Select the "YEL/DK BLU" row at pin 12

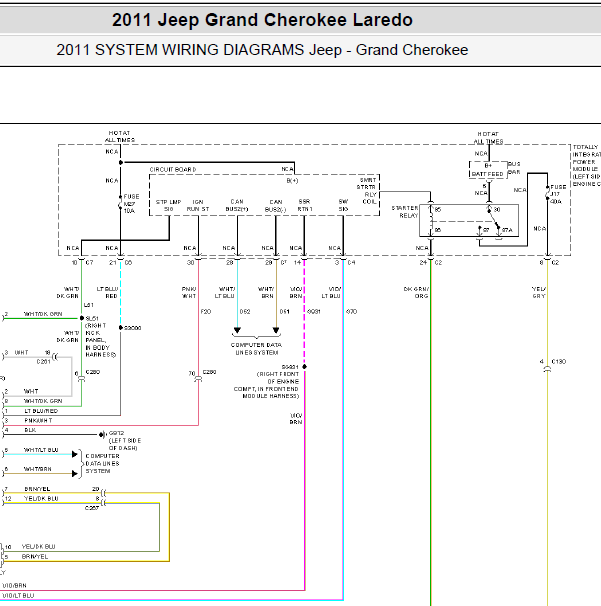click(x=41, y=499)
